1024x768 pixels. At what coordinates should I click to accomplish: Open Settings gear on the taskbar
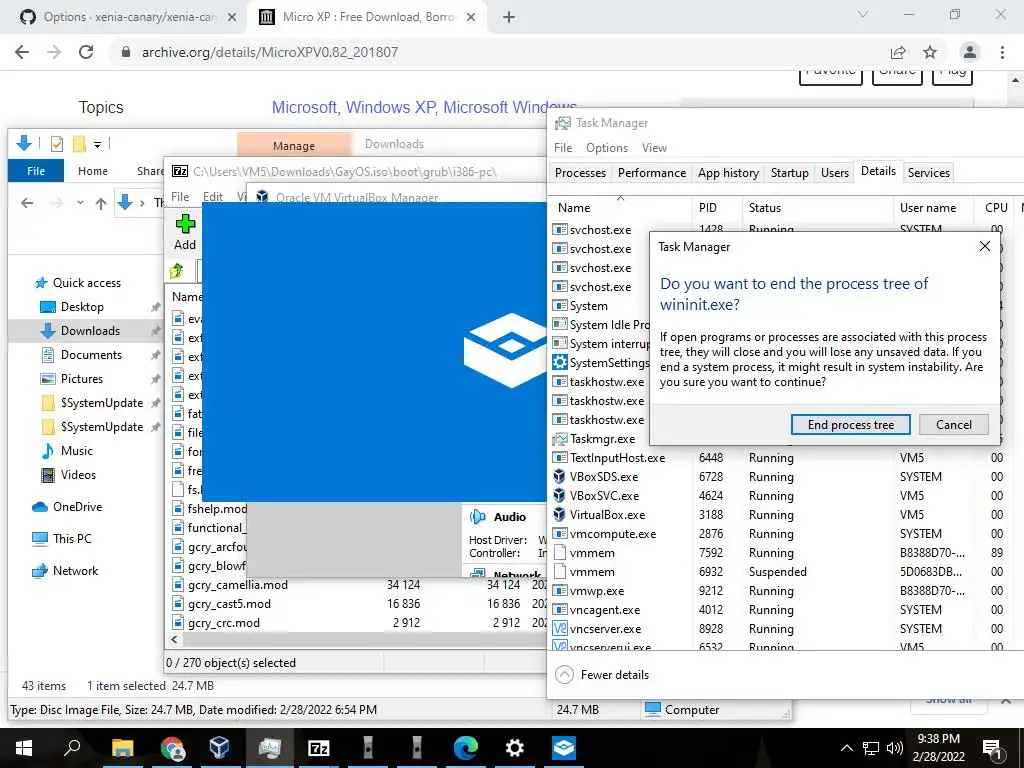515,748
